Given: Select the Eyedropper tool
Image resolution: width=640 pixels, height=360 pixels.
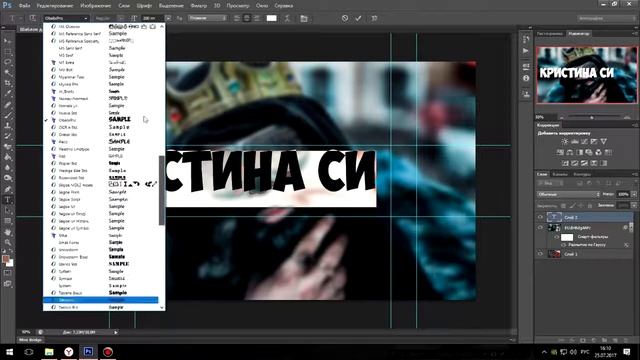Looking at the screenshot, I should click(8, 94).
